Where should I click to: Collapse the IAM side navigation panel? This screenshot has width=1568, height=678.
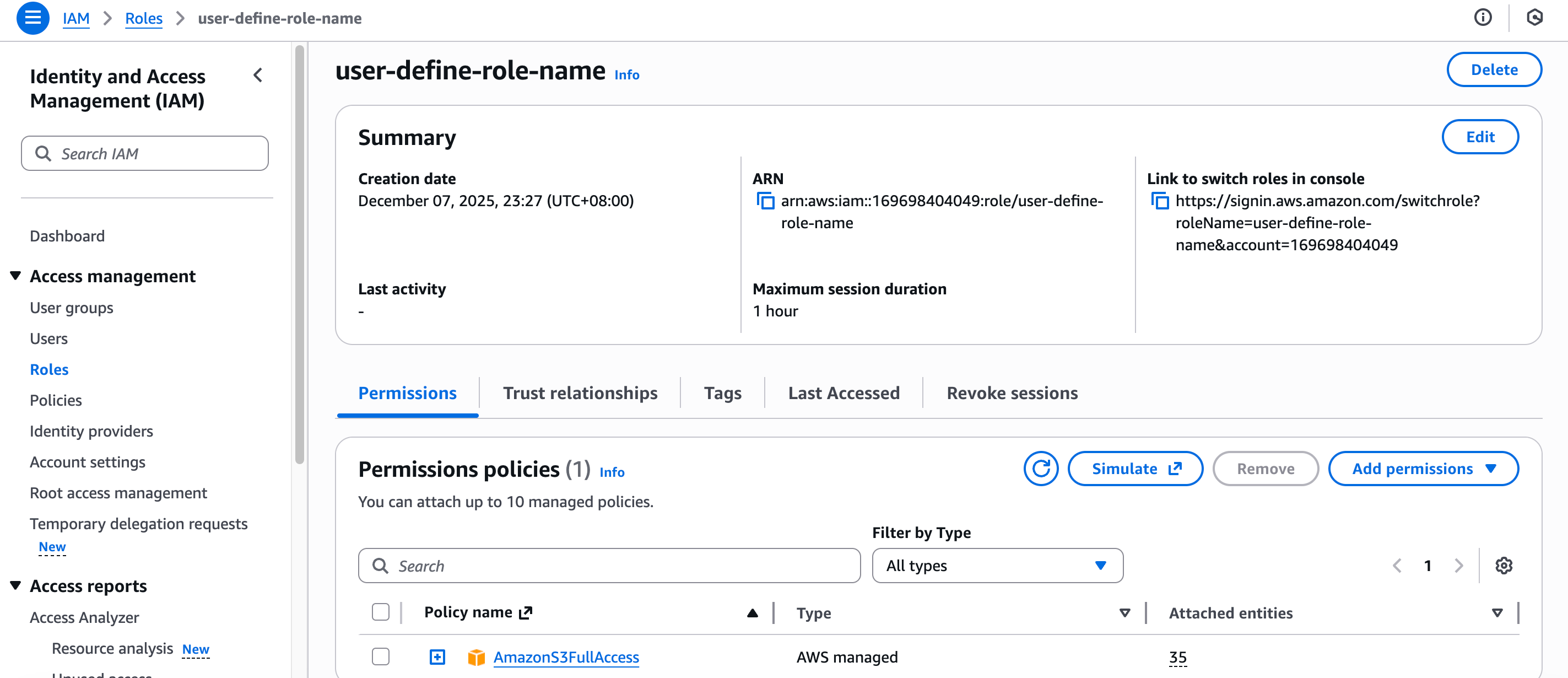[258, 76]
